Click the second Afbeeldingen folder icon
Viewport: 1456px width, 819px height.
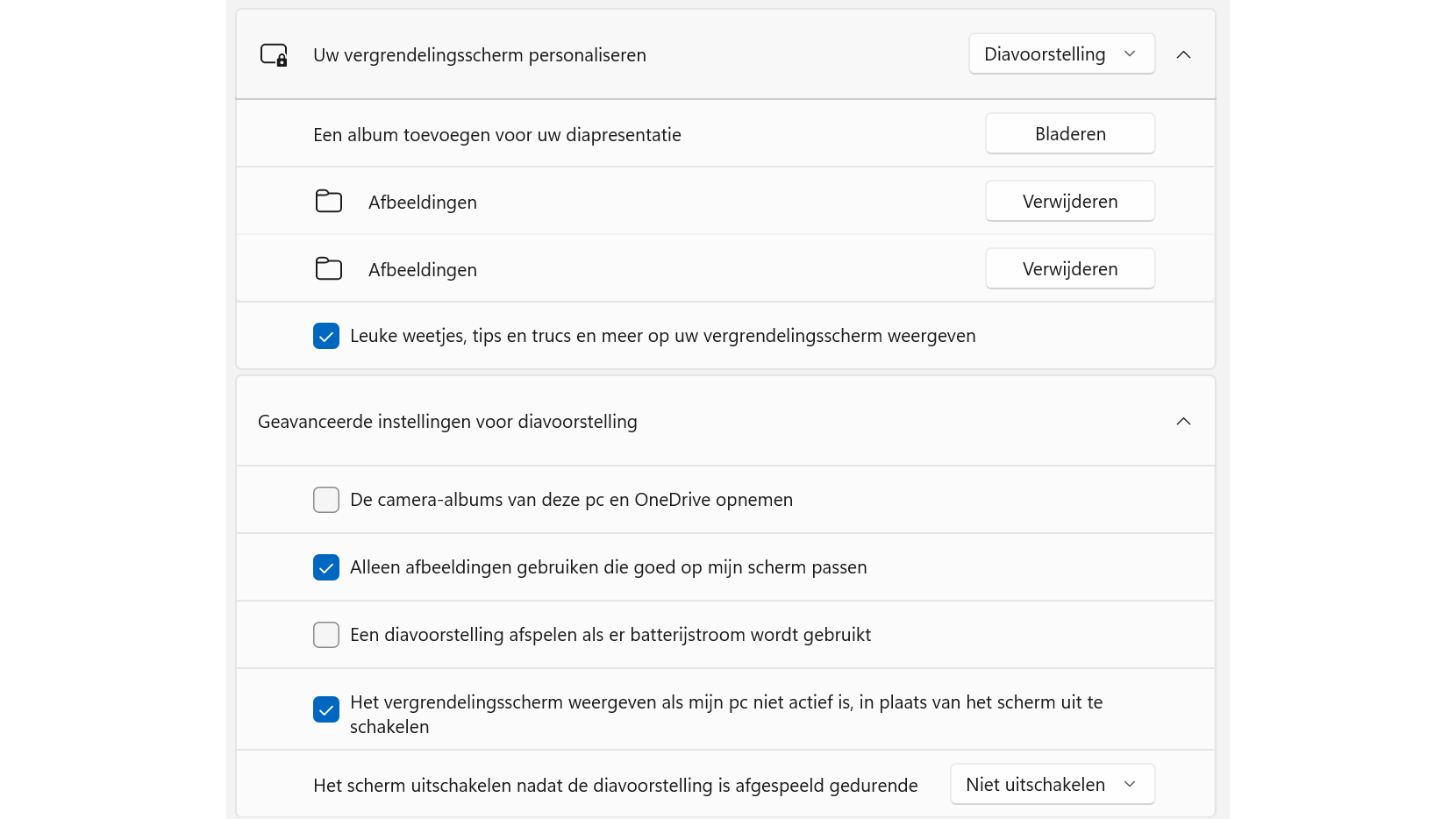point(329,269)
